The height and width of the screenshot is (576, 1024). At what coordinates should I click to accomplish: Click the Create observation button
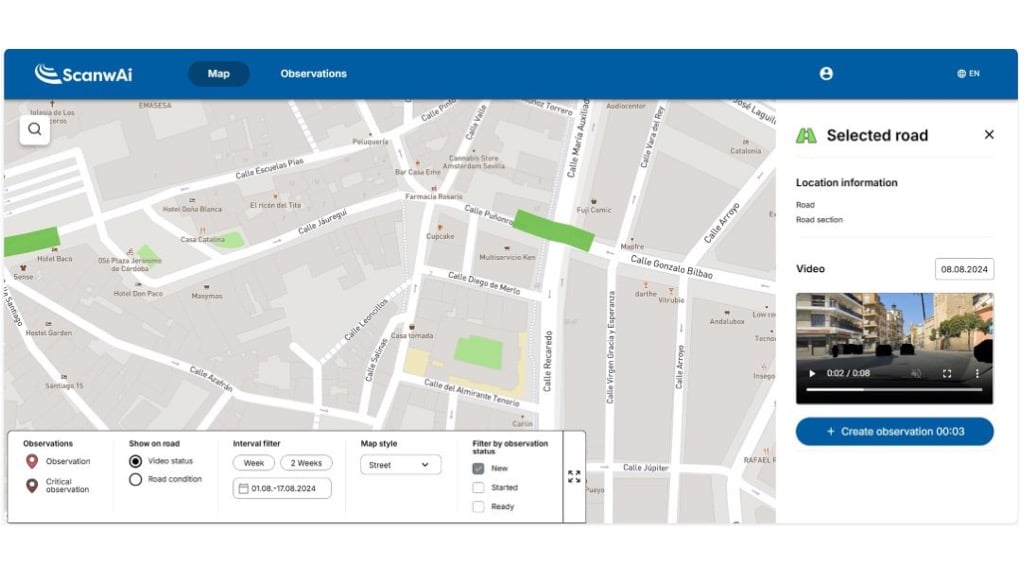894,432
